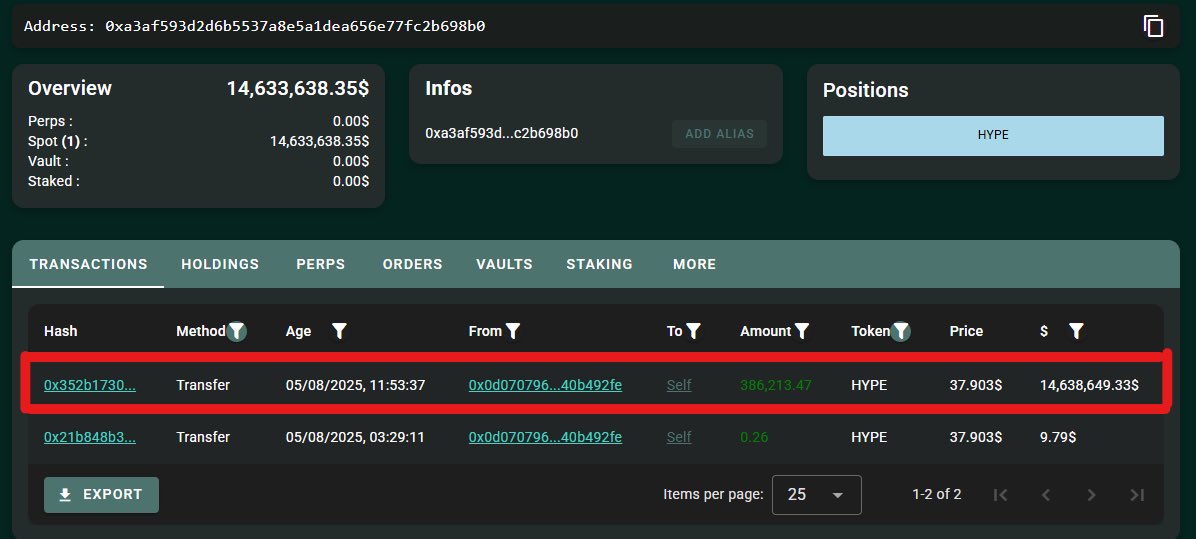The width and height of the screenshot is (1196, 539).
Task: Open the To column filter icon
Action: click(x=693, y=331)
